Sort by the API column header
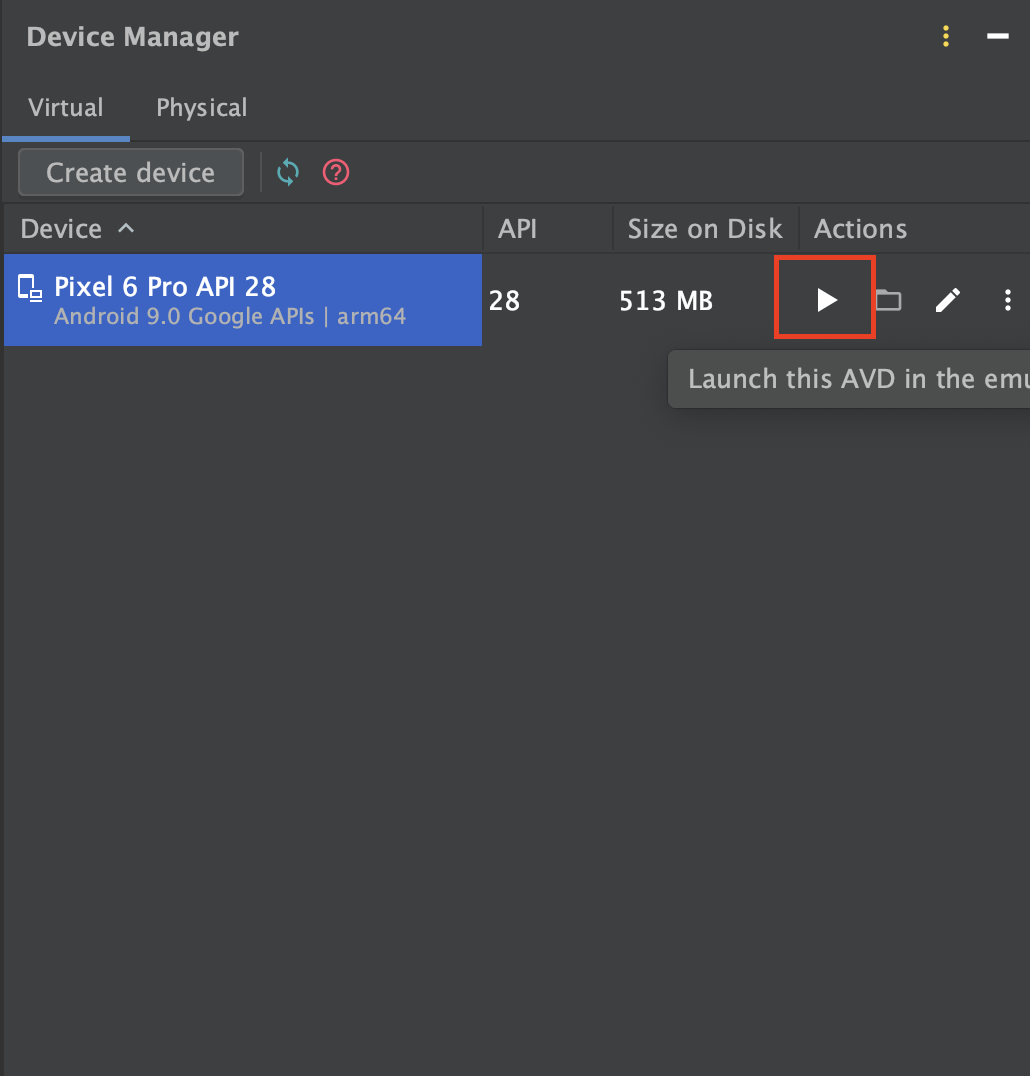The width and height of the screenshot is (1030, 1076). click(548, 229)
